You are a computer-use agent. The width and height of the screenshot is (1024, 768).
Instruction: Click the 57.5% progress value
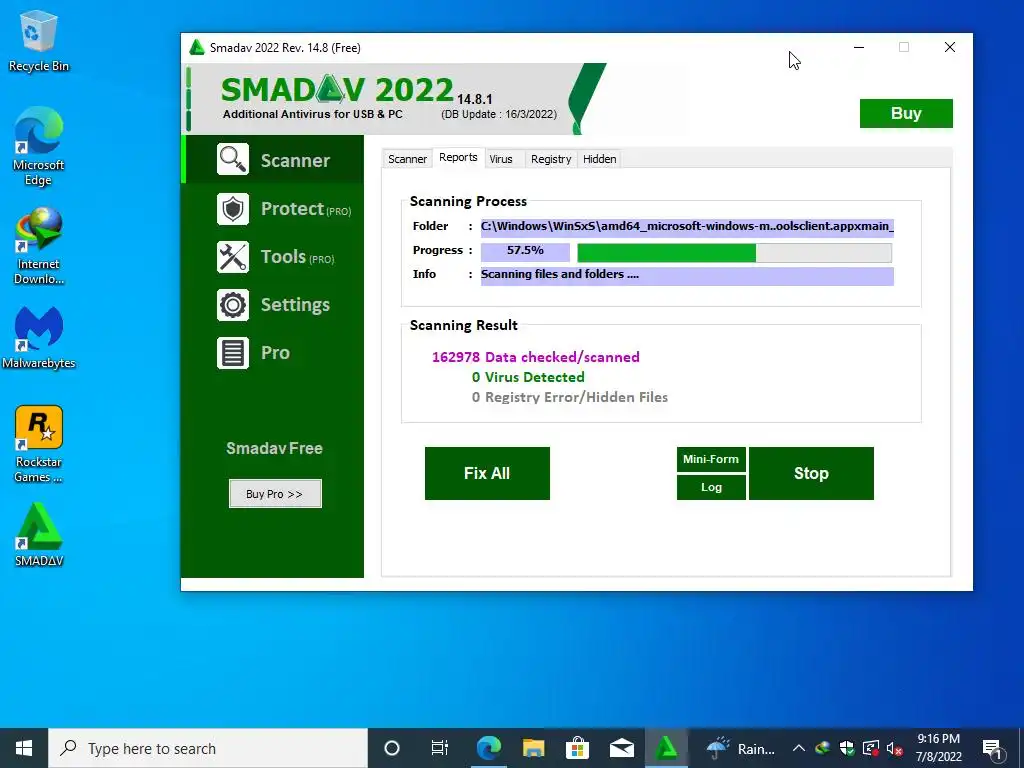coord(525,251)
